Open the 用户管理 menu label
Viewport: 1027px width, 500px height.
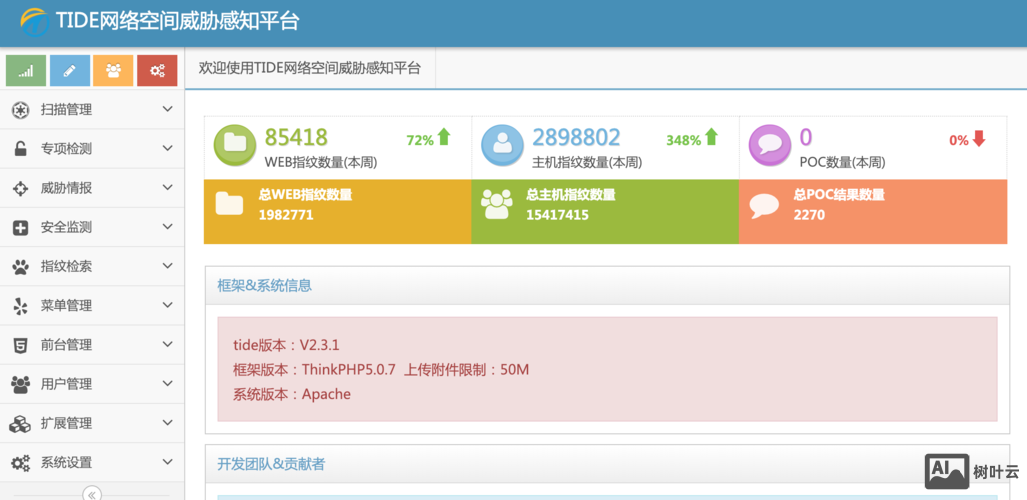click(x=66, y=384)
